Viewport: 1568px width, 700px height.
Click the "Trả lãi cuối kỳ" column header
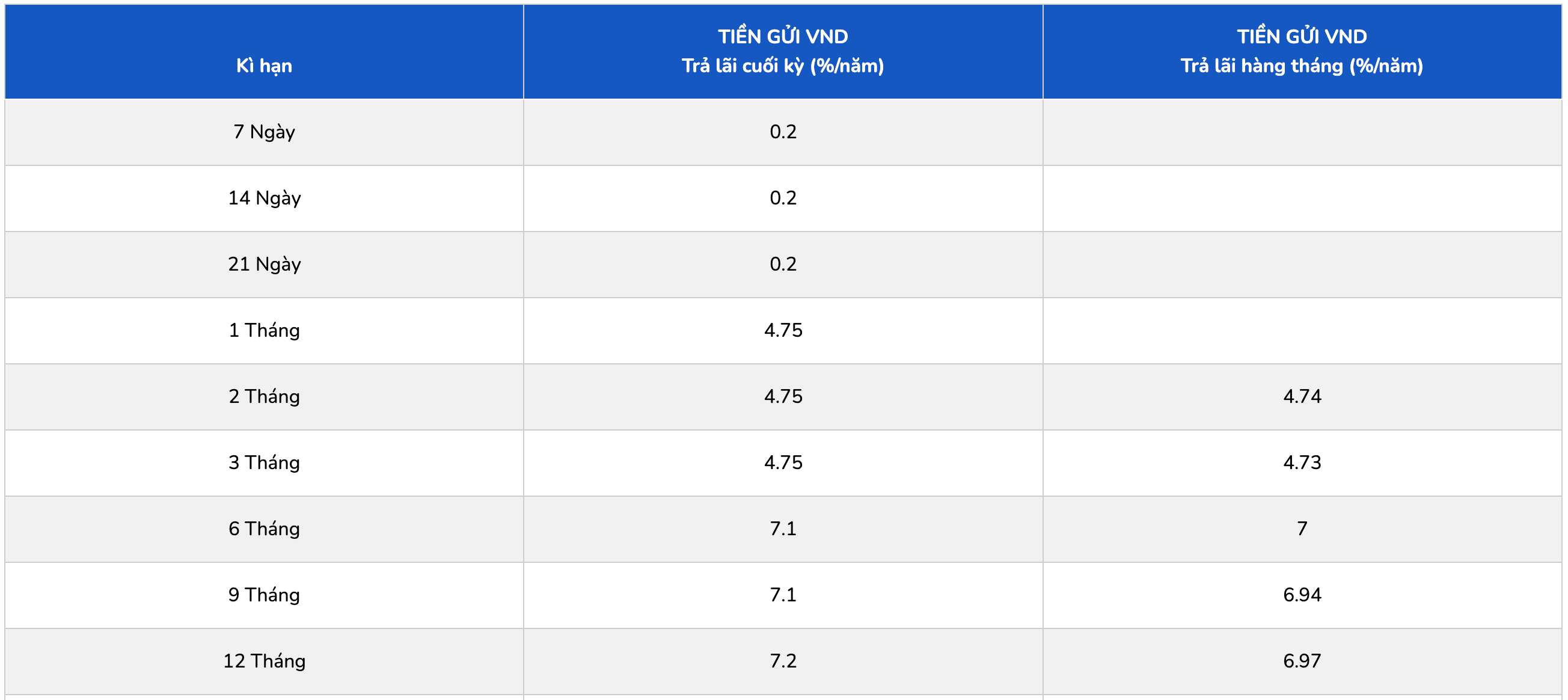782,65
